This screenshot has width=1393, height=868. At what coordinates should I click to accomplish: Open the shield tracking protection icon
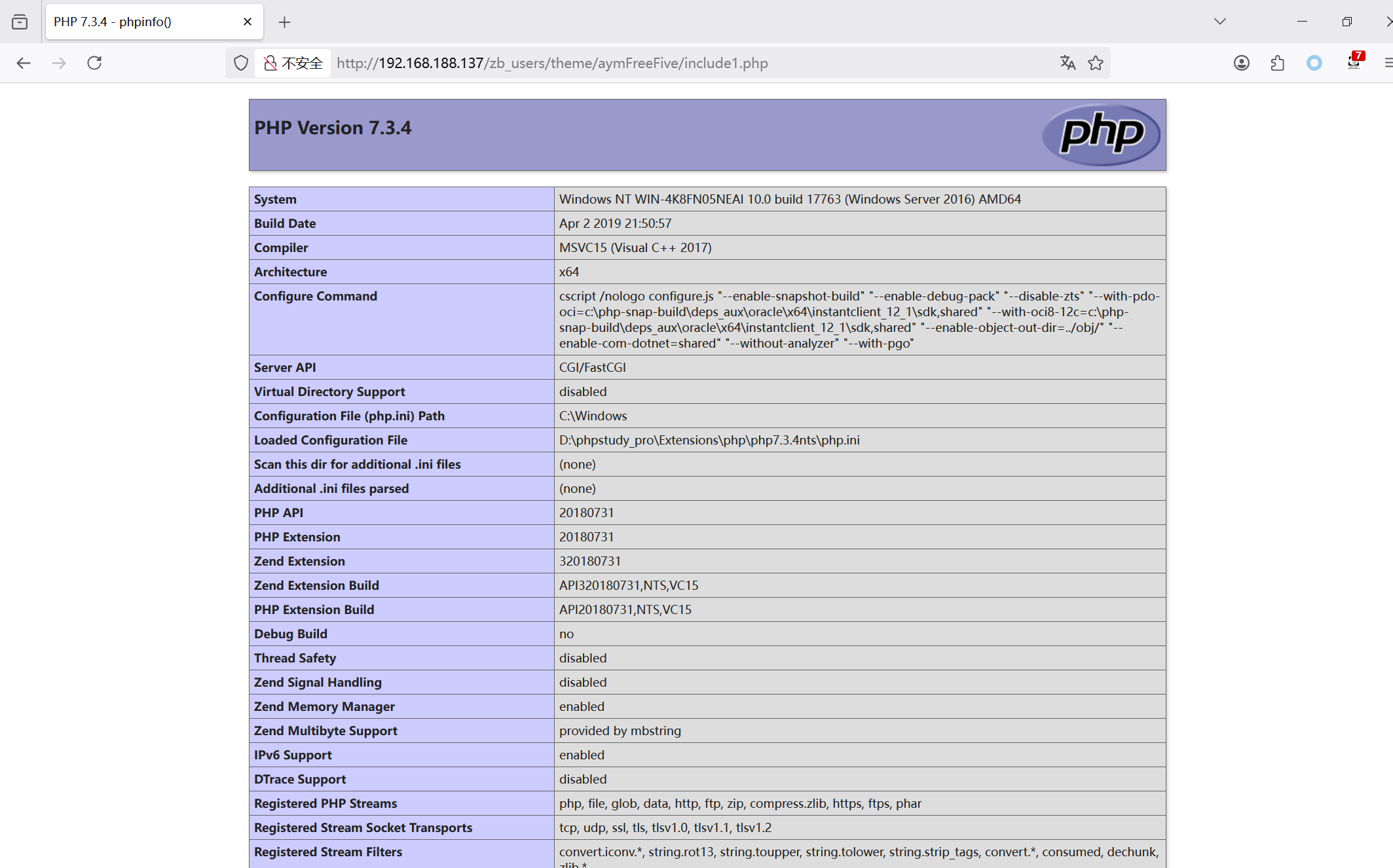click(241, 63)
